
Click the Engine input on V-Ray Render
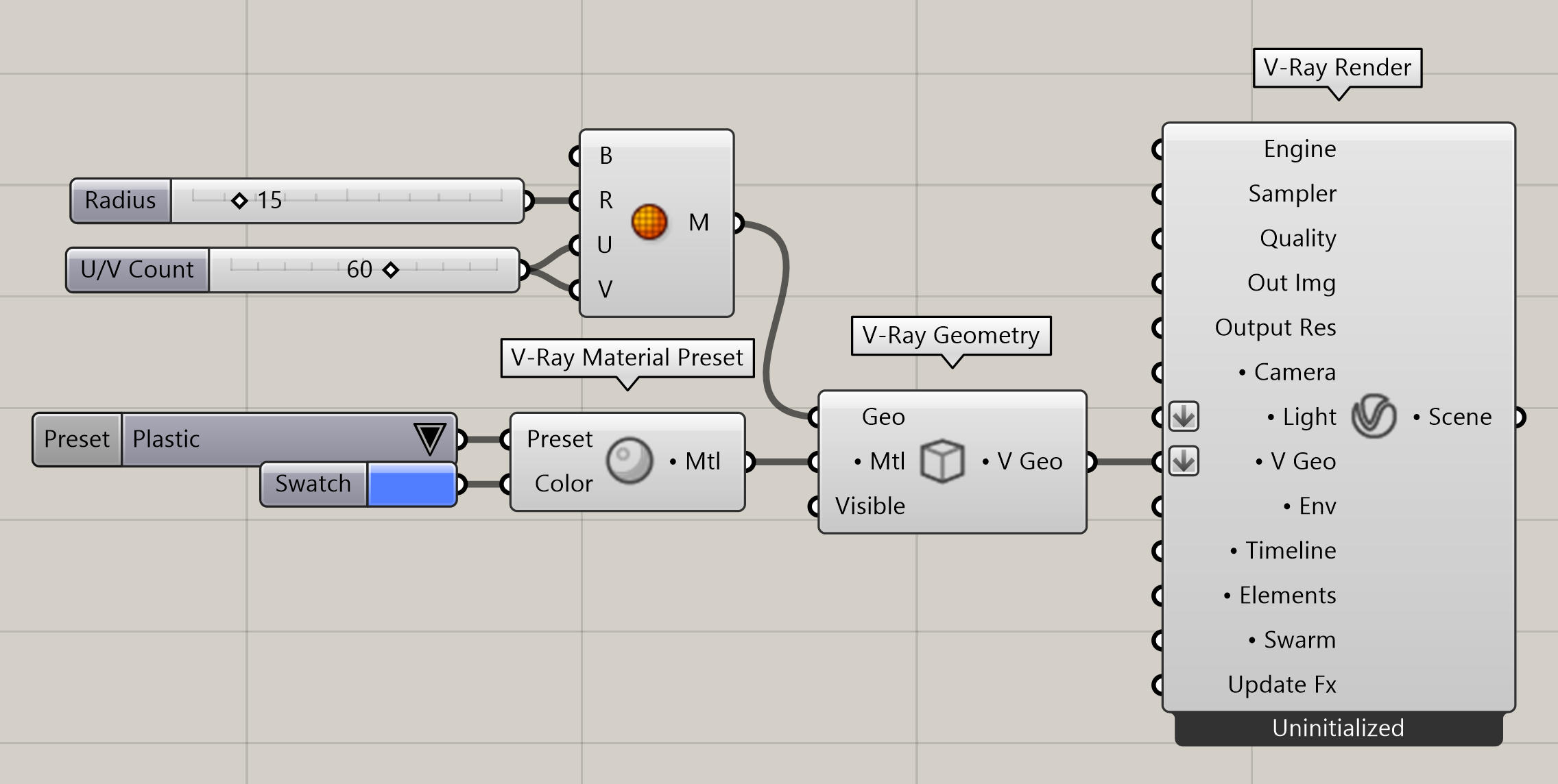[1299, 149]
